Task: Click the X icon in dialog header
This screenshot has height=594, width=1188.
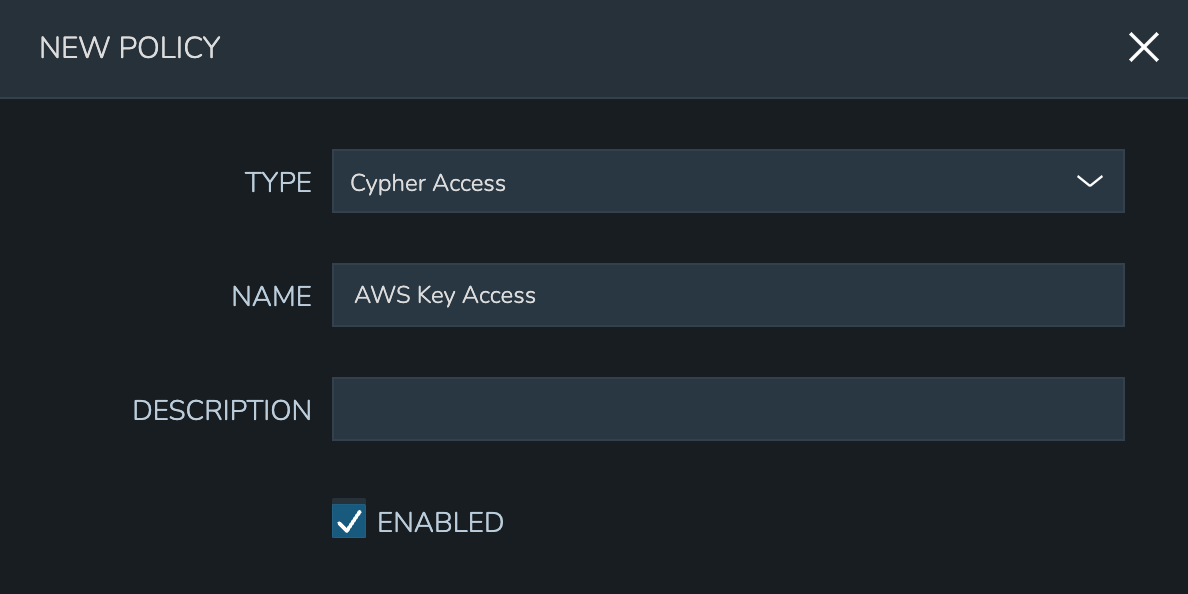Action: tap(1143, 47)
